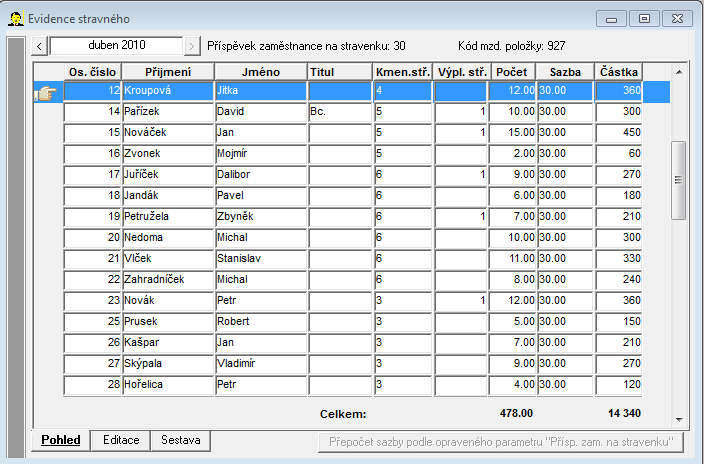
Task: Click the personal number cell '21'
Action: pos(92,259)
